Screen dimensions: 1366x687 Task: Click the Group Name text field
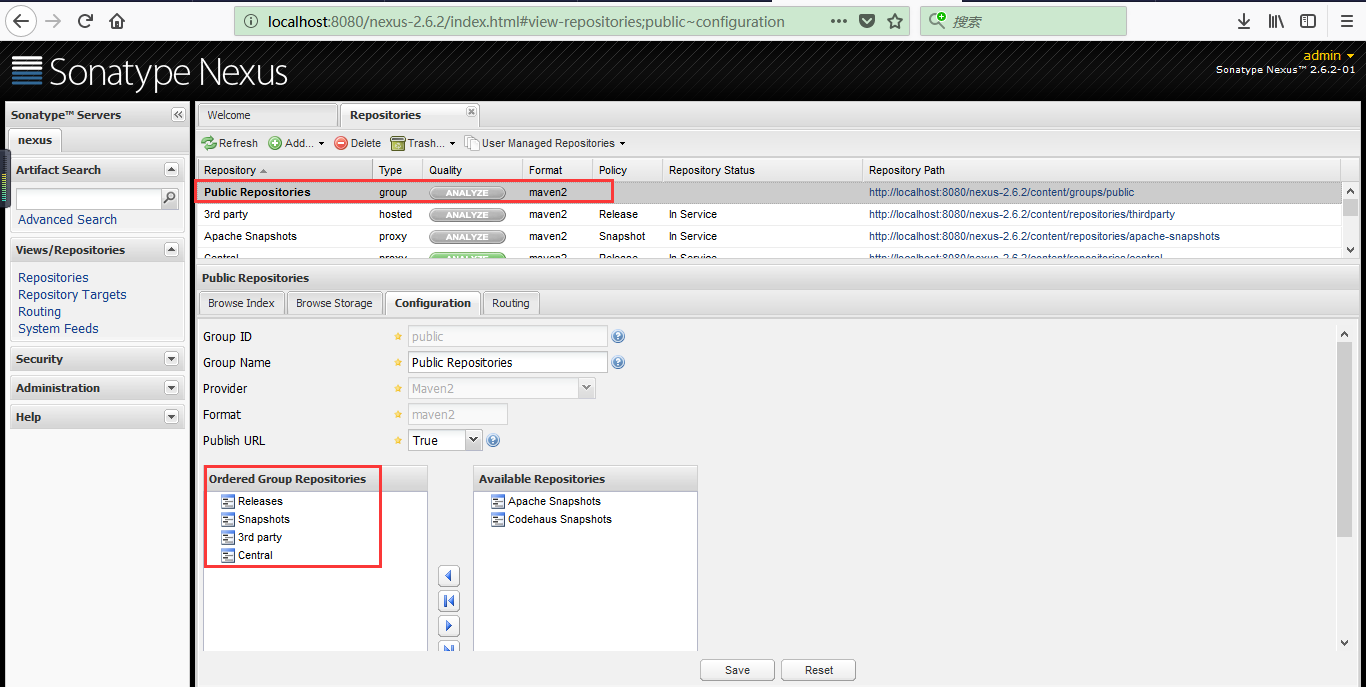click(507, 362)
